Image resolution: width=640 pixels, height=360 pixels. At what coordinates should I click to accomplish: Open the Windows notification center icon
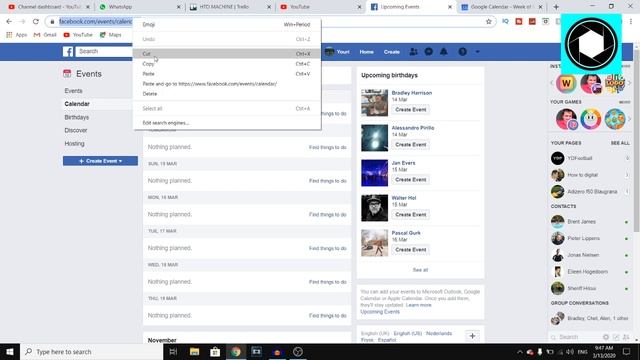pos(627,351)
